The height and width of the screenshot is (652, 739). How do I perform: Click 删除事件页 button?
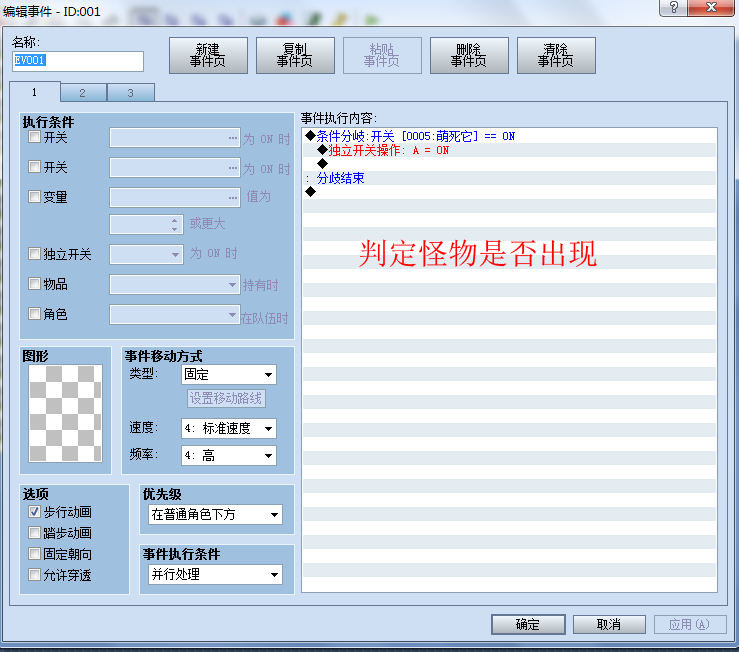pos(469,56)
